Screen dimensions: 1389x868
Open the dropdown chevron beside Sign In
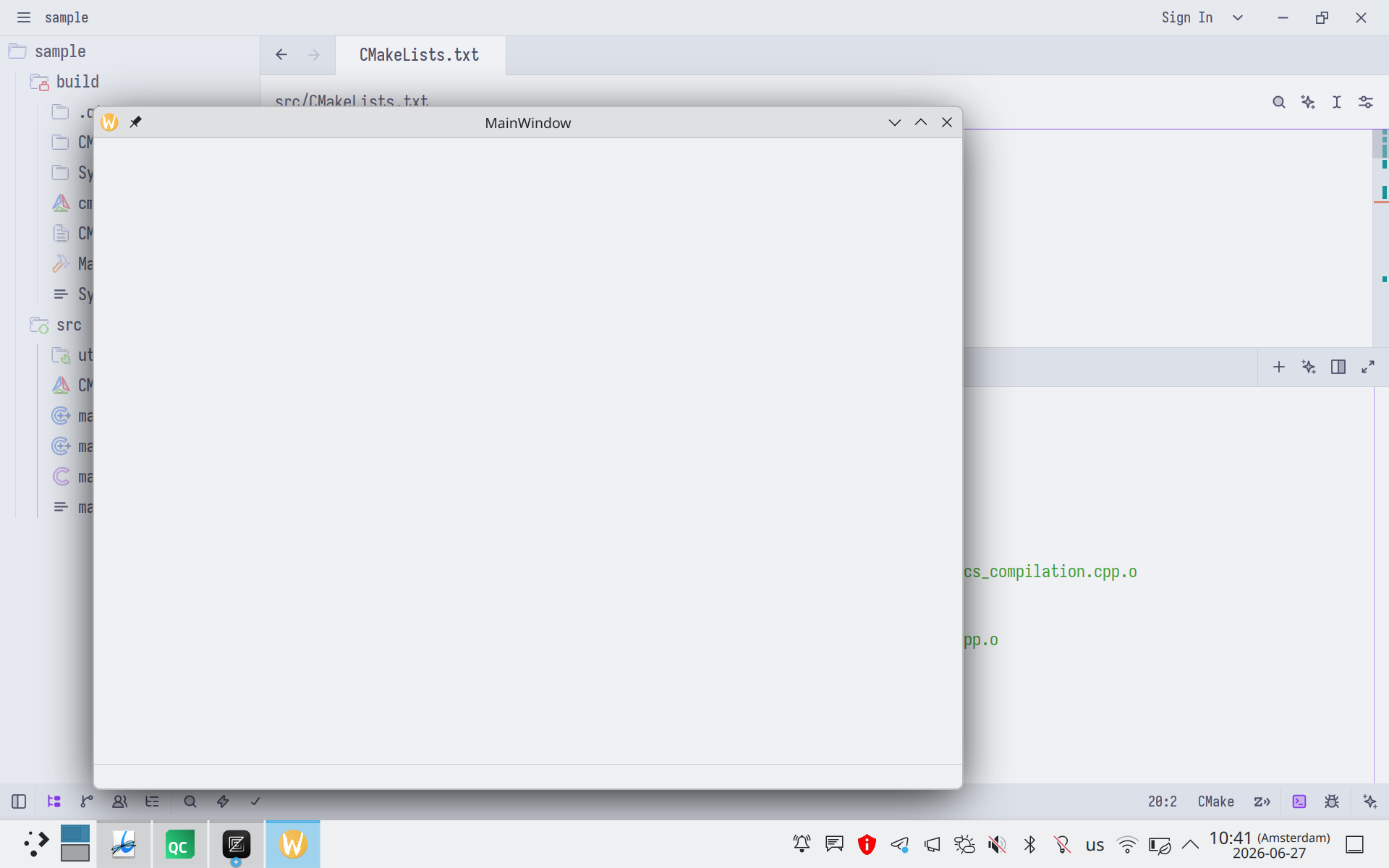(x=1238, y=17)
